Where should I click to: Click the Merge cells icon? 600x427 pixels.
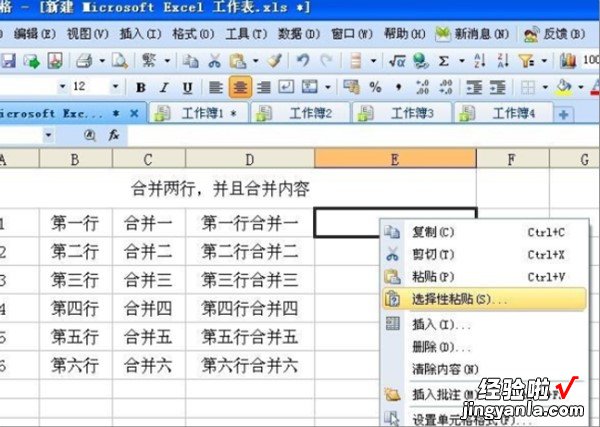pyautogui.click(x=310, y=88)
